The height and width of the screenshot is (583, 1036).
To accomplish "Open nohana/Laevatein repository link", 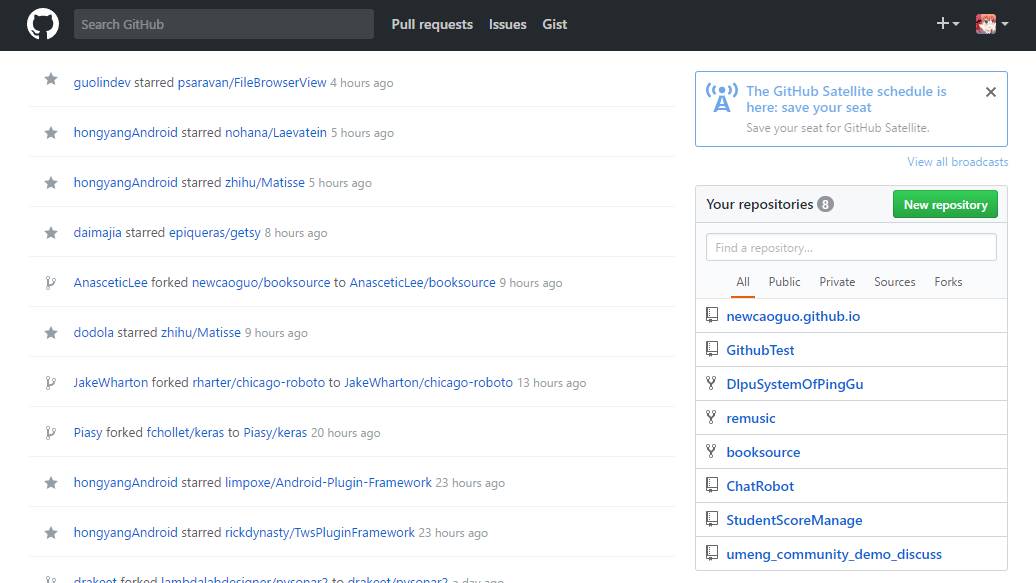I will pyautogui.click(x=276, y=132).
